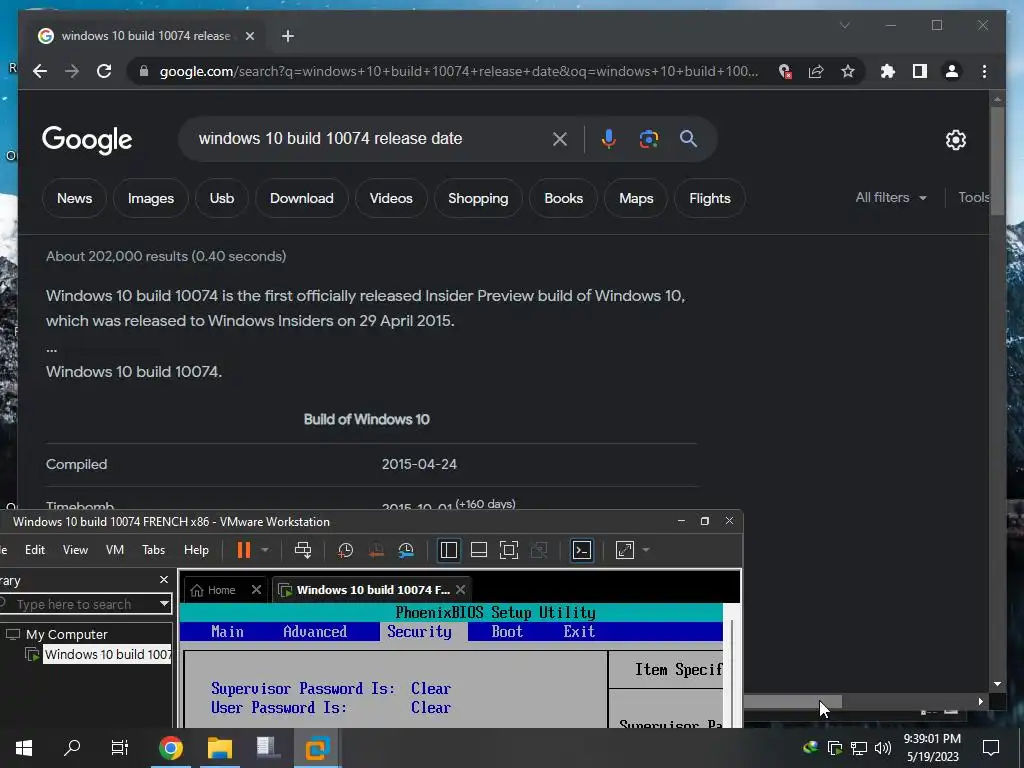
Task: Filter results by Download
Action: point(302,198)
